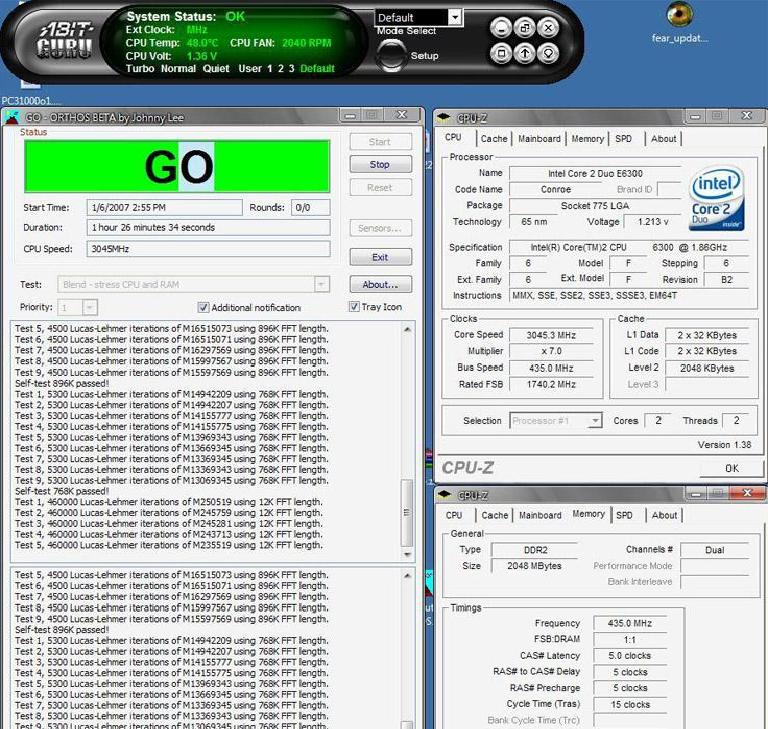Open the Guru Mode Select dropdown

455,18
